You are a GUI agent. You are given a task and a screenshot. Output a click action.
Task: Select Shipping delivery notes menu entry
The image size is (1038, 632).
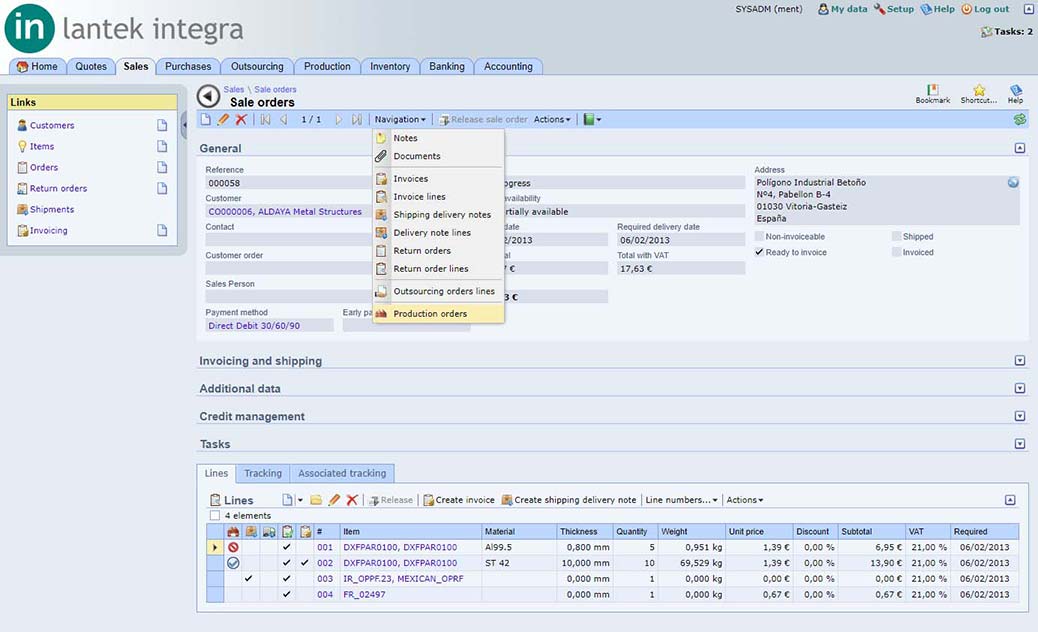click(438, 214)
